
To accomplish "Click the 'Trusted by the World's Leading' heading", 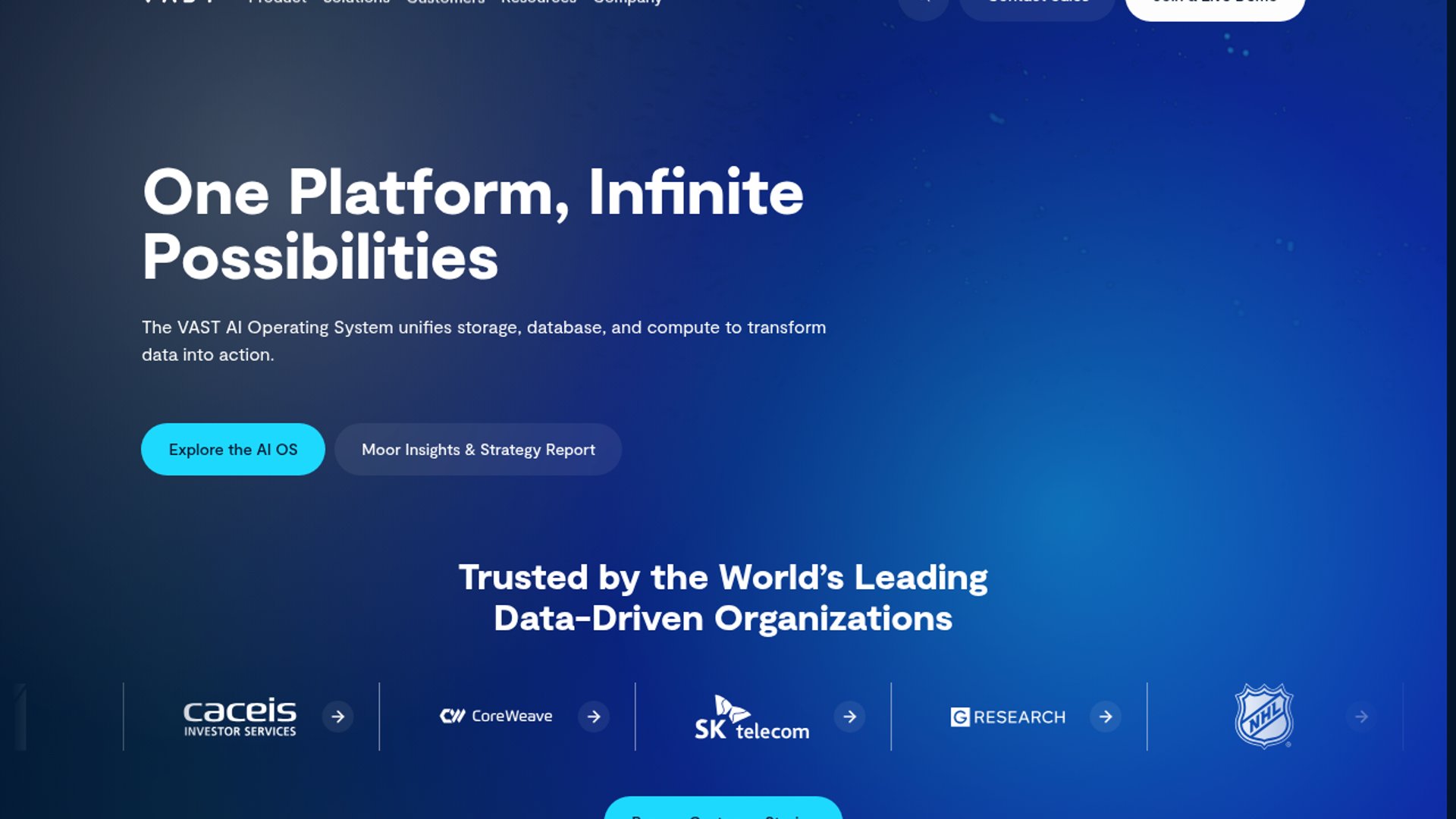I will (x=723, y=598).
